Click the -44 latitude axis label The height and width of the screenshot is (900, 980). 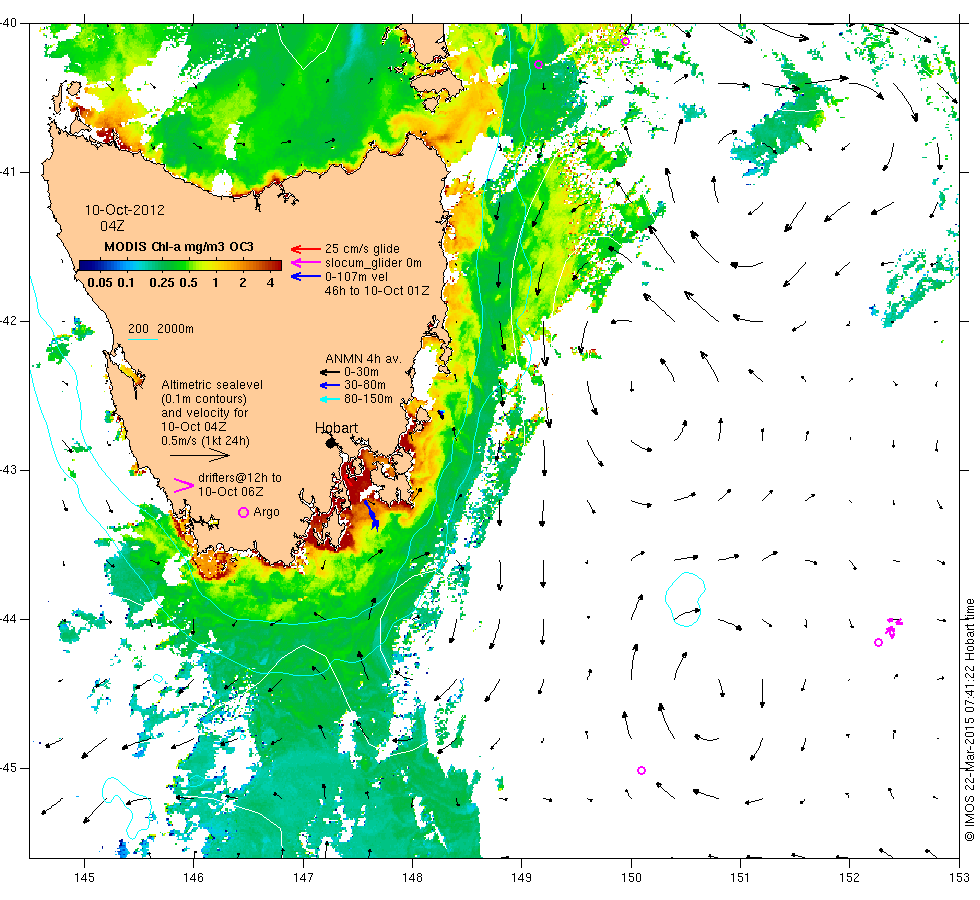coord(9,619)
